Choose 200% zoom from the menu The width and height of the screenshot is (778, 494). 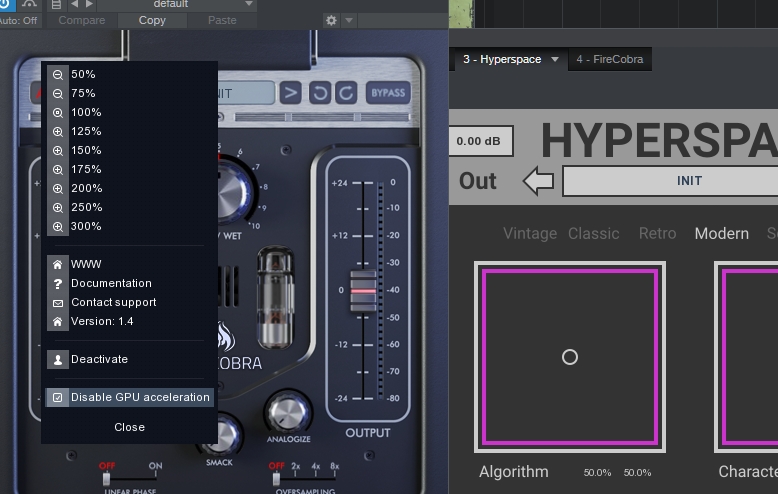pos(86,188)
